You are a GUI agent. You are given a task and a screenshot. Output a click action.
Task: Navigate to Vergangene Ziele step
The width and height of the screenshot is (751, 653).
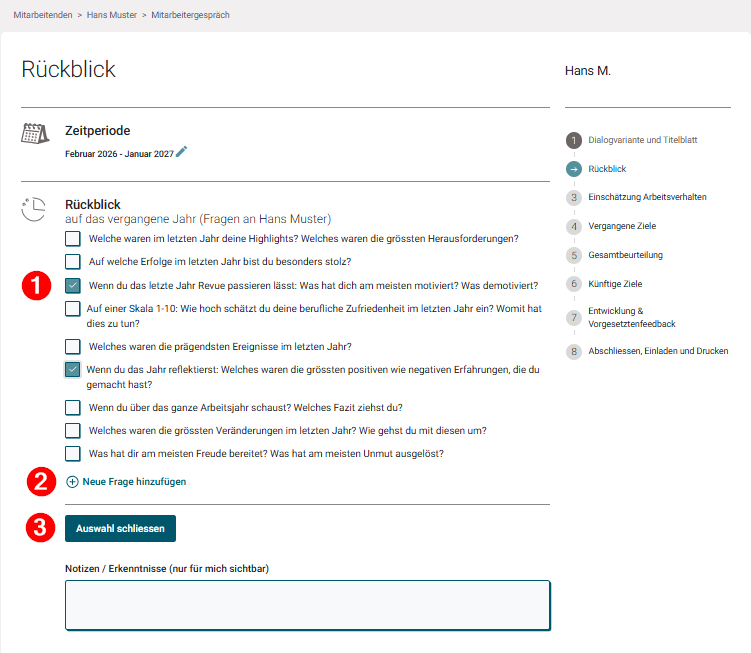click(x=622, y=226)
